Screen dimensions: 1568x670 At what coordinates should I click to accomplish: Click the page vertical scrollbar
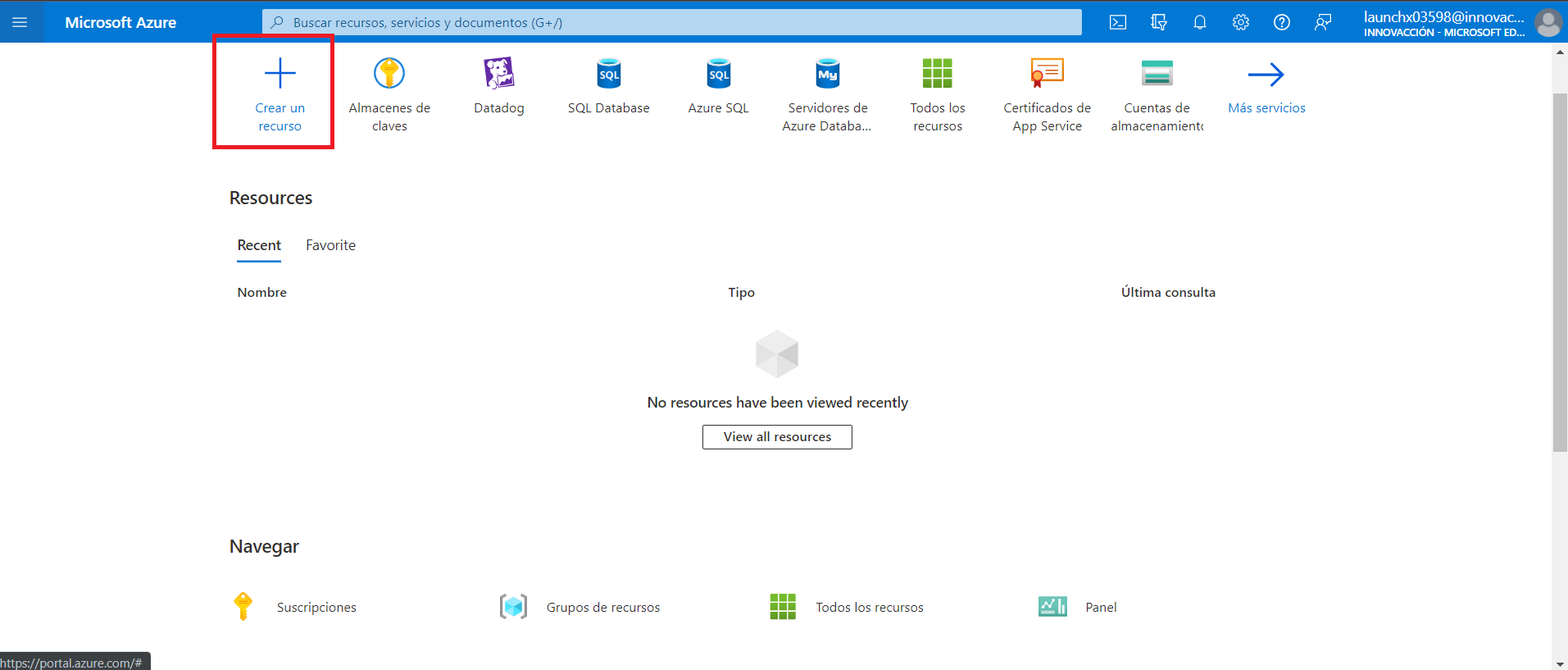click(x=1560, y=272)
